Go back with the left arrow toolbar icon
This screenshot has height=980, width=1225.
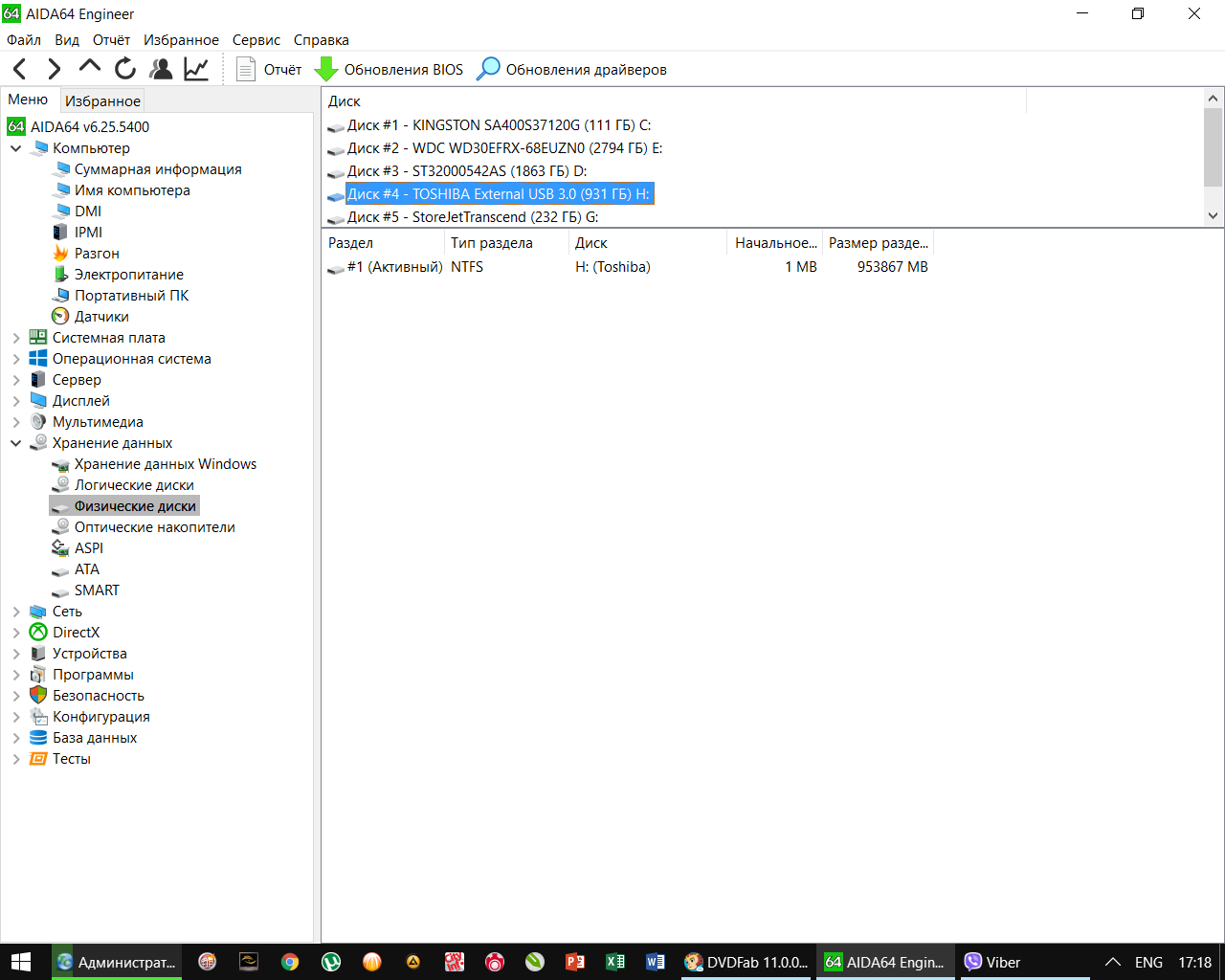pos(19,69)
